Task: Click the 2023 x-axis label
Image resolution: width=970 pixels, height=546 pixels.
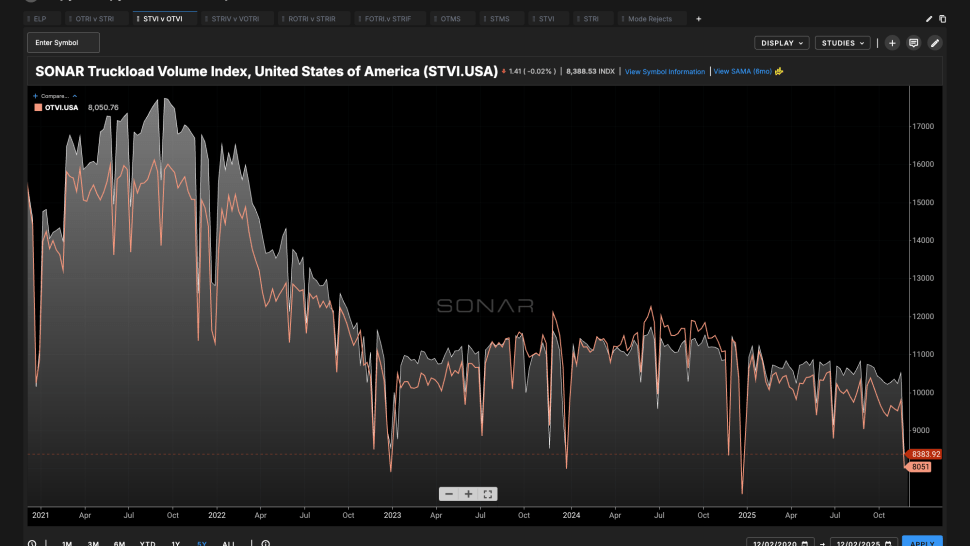Action: [392, 515]
